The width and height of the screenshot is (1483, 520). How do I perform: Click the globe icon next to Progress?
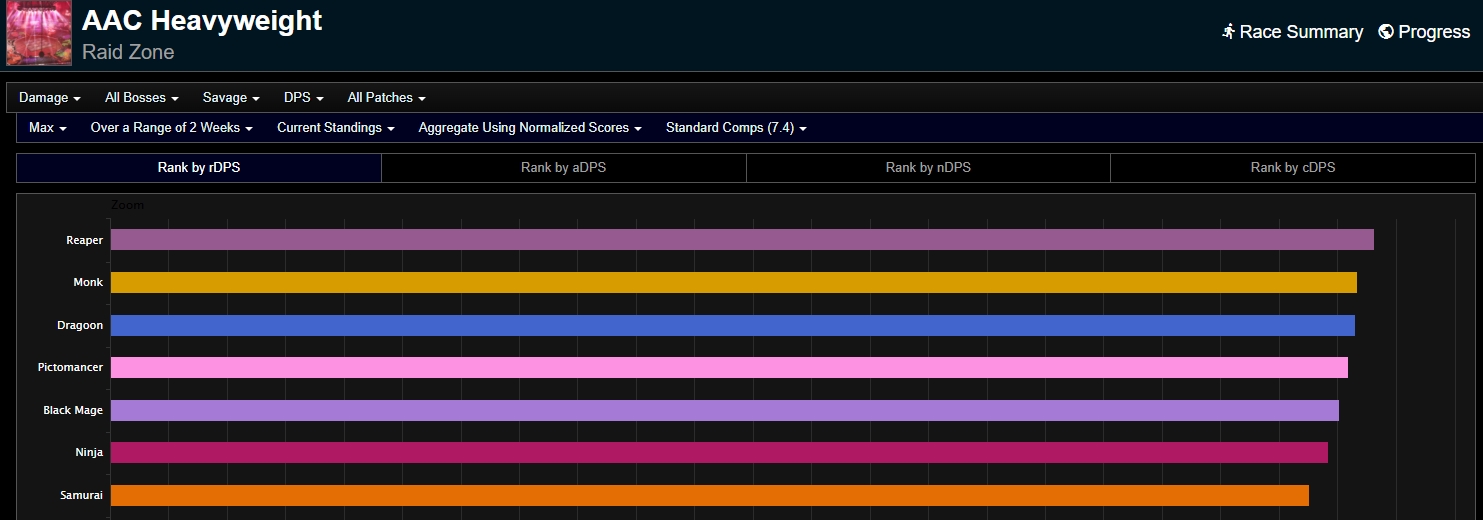(x=1386, y=32)
